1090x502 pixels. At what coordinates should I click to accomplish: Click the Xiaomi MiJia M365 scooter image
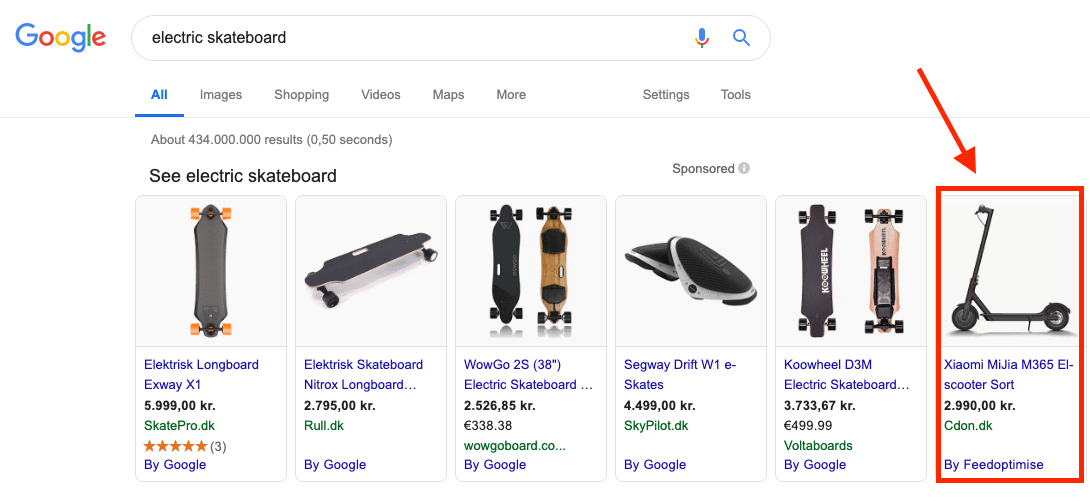(1008, 270)
